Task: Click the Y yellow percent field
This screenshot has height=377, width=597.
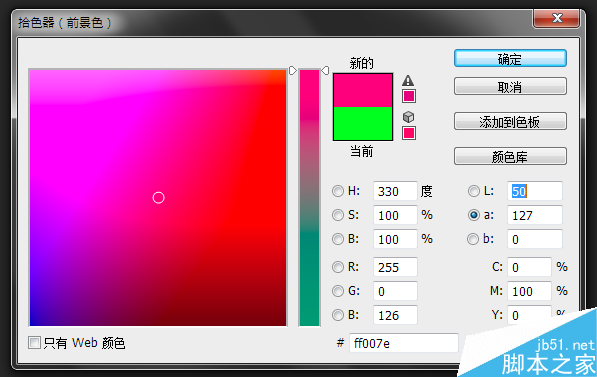Action: [x=529, y=315]
